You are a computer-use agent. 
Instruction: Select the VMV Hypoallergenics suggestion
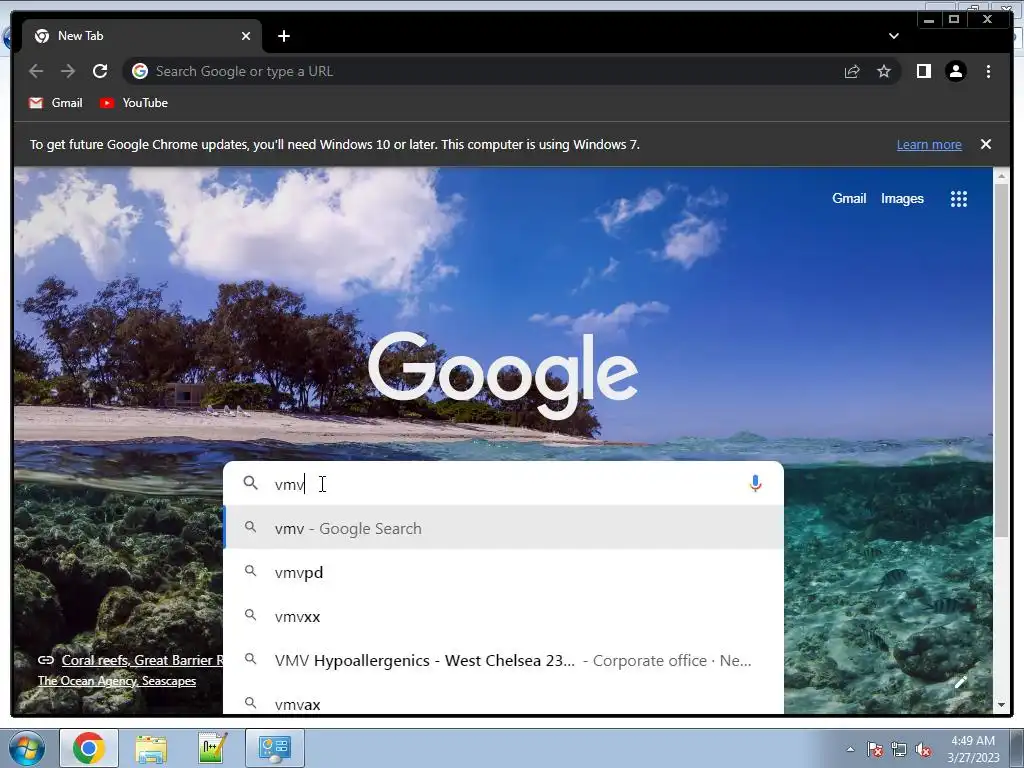click(503, 660)
